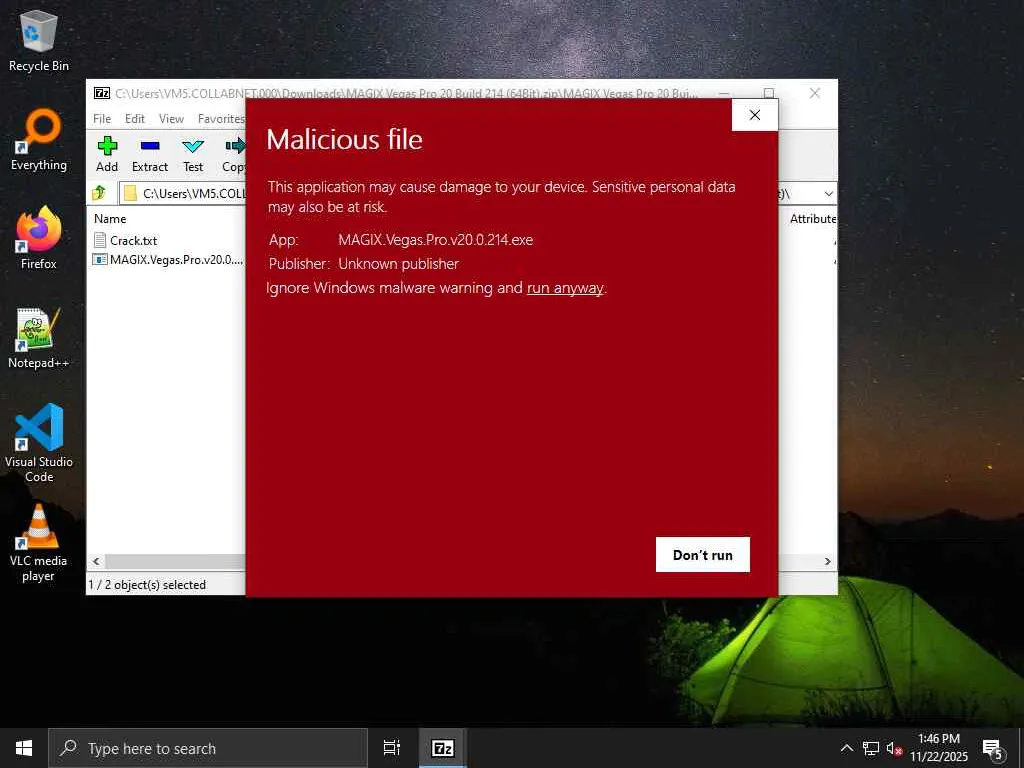Click the network tray icon
1024x768 pixels.
[871, 748]
